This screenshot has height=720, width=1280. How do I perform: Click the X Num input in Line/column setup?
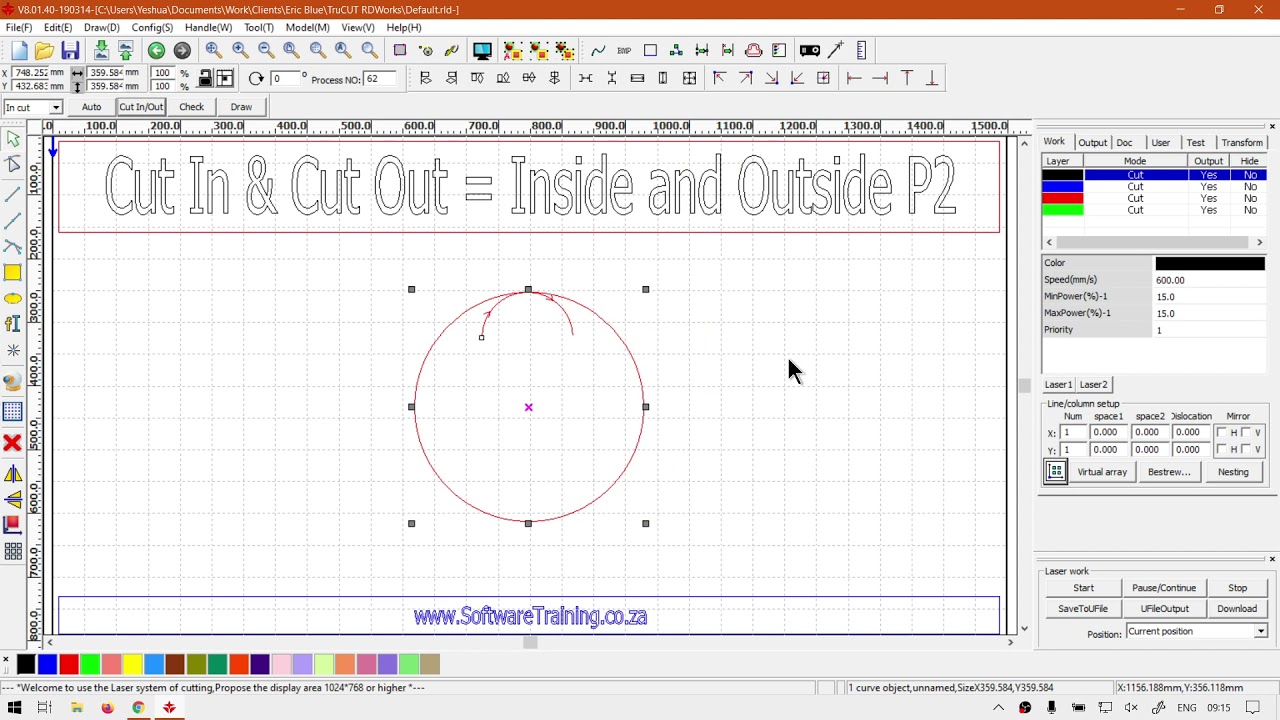coord(1072,433)
